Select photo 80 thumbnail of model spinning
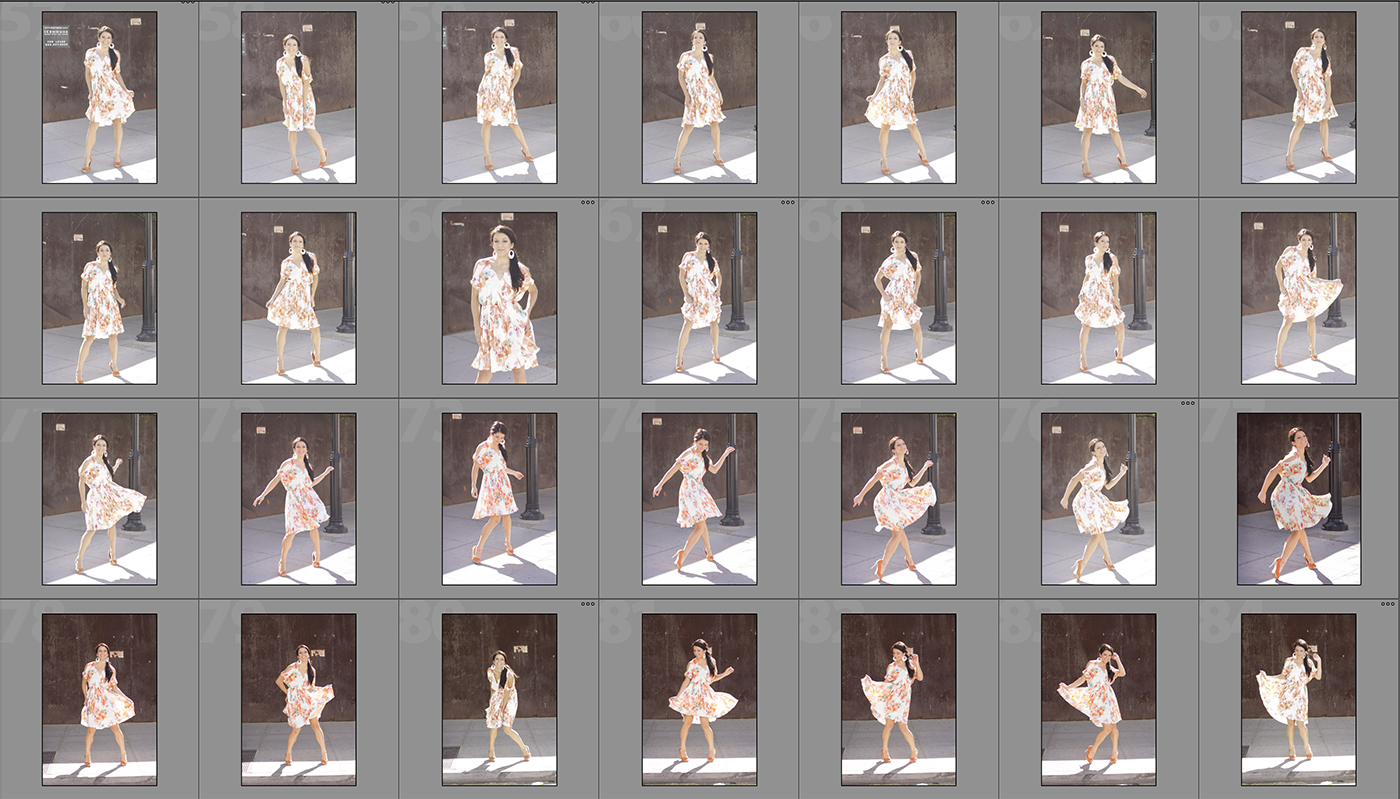The image size is (1400, 799). pos(499,699)
